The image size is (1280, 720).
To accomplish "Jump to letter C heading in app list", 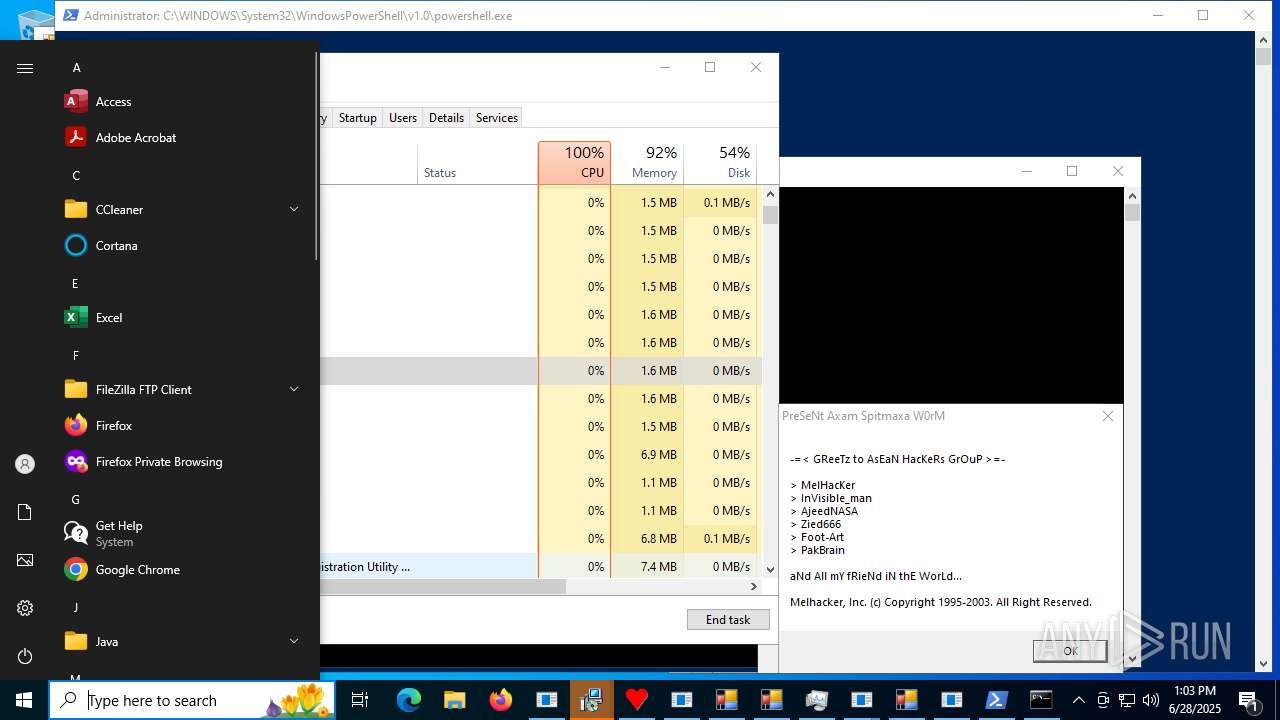I will coord(76,176).
